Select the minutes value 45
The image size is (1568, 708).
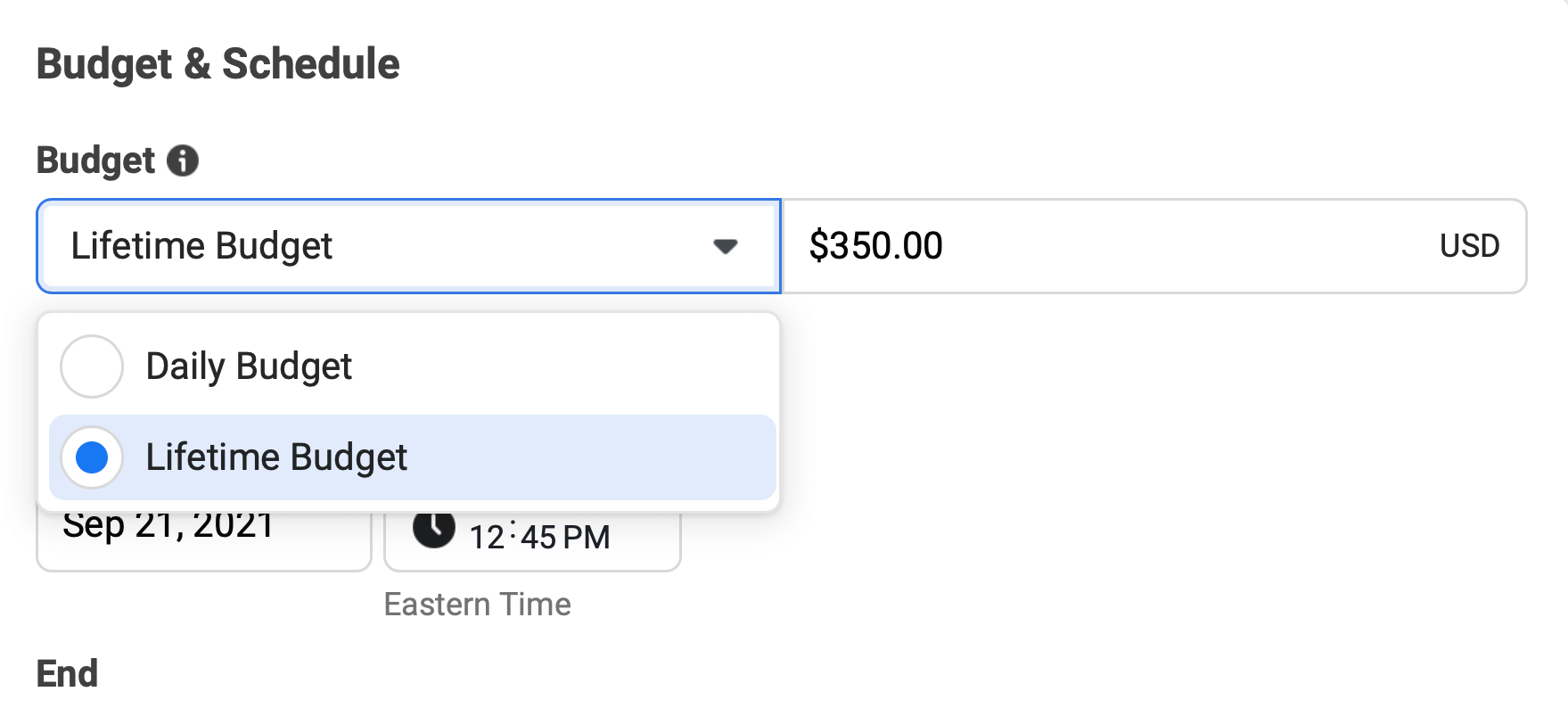tap(538, 538)
